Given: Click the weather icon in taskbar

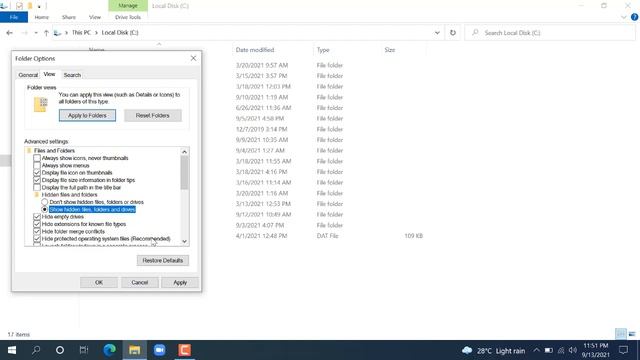Looking at the screenshot, I should click(467, 351).
